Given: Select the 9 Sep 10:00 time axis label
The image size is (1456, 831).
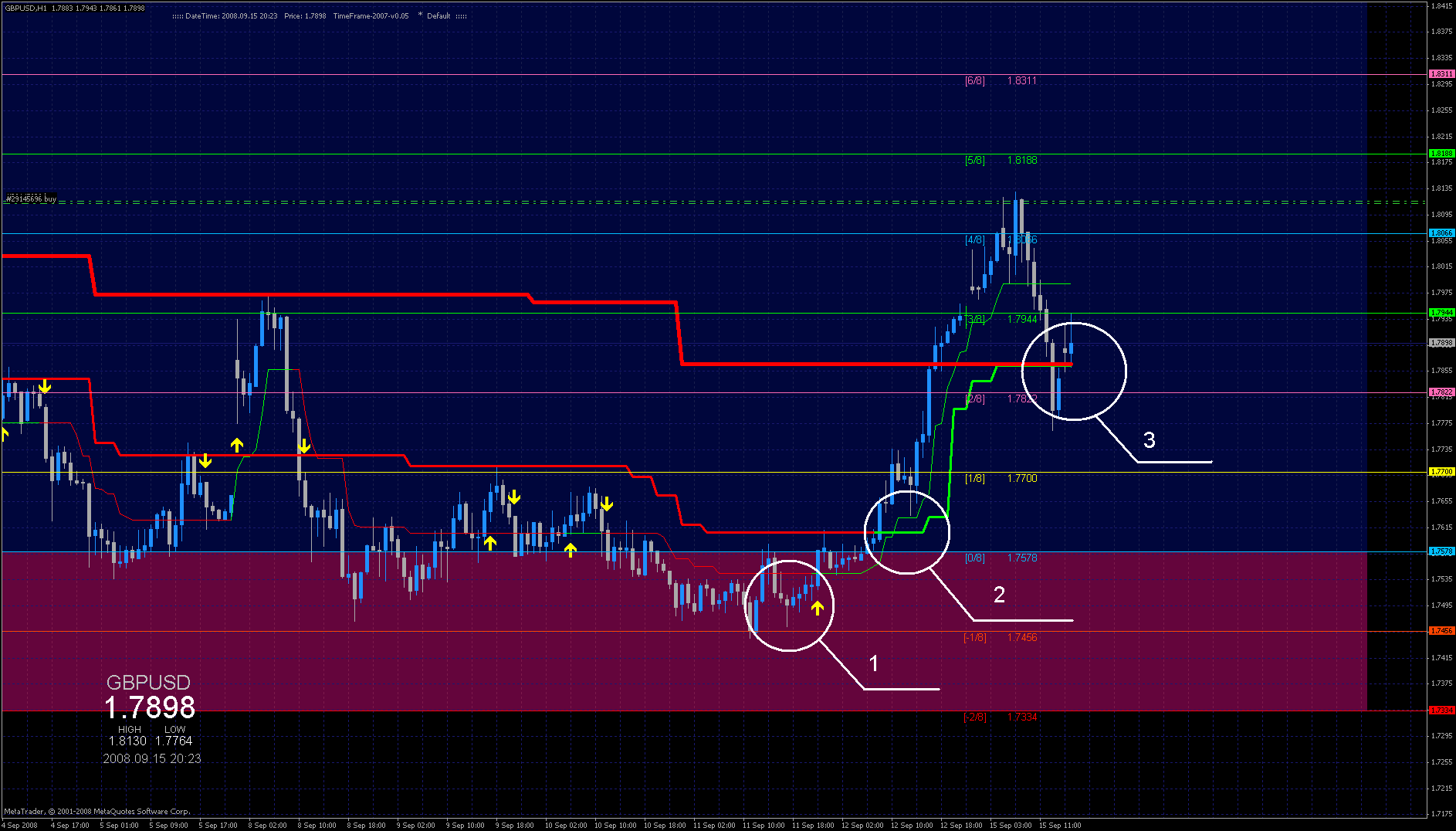Looking at the screenshot, I should pos(465,826).
